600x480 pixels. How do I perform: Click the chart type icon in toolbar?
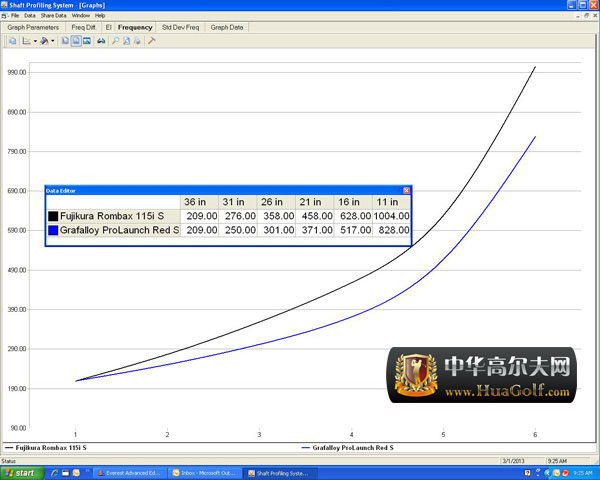coord(24,41)
